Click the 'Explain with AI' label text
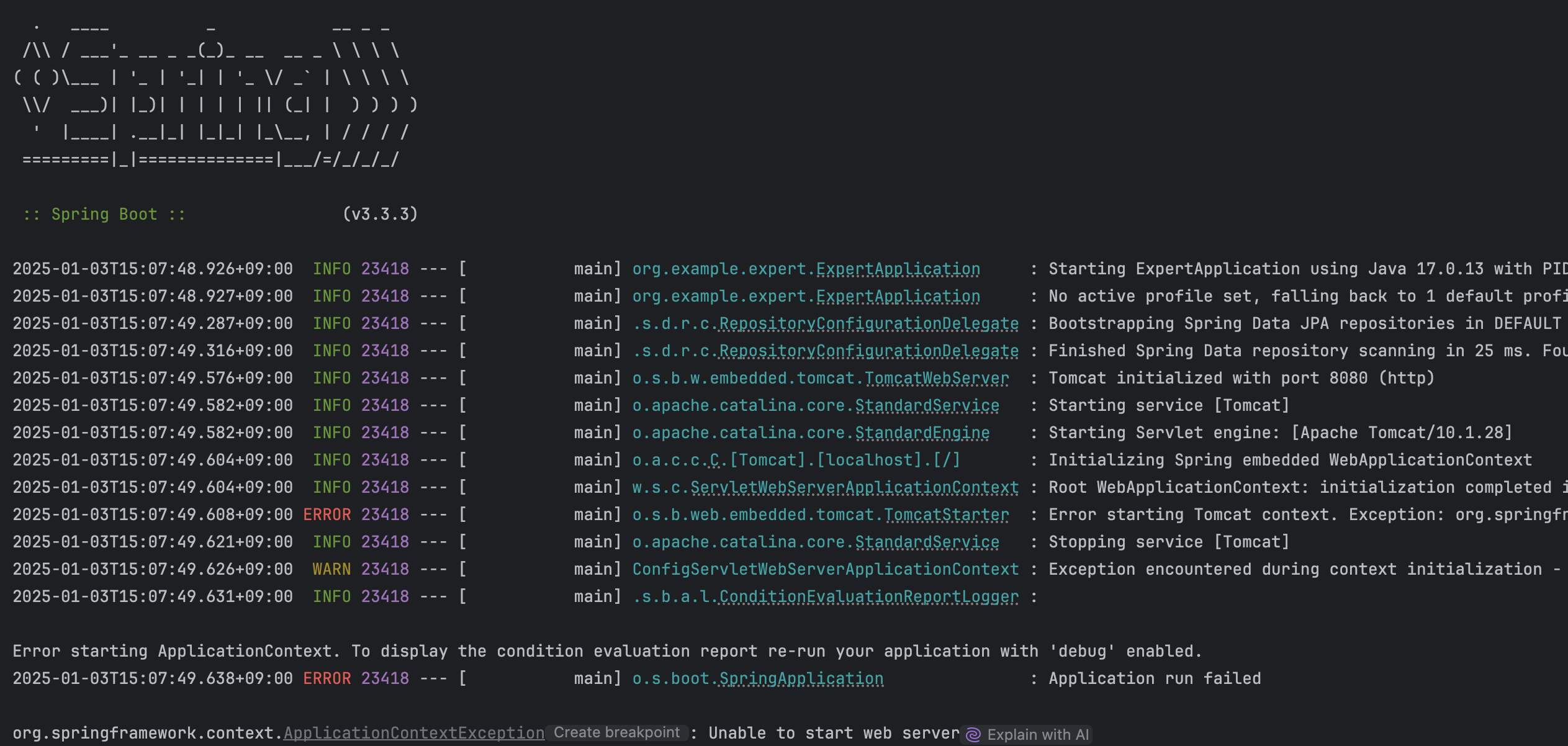The width and height of the screenshot is (1568, 746). pyautogui.click(x=1038, y=734)
